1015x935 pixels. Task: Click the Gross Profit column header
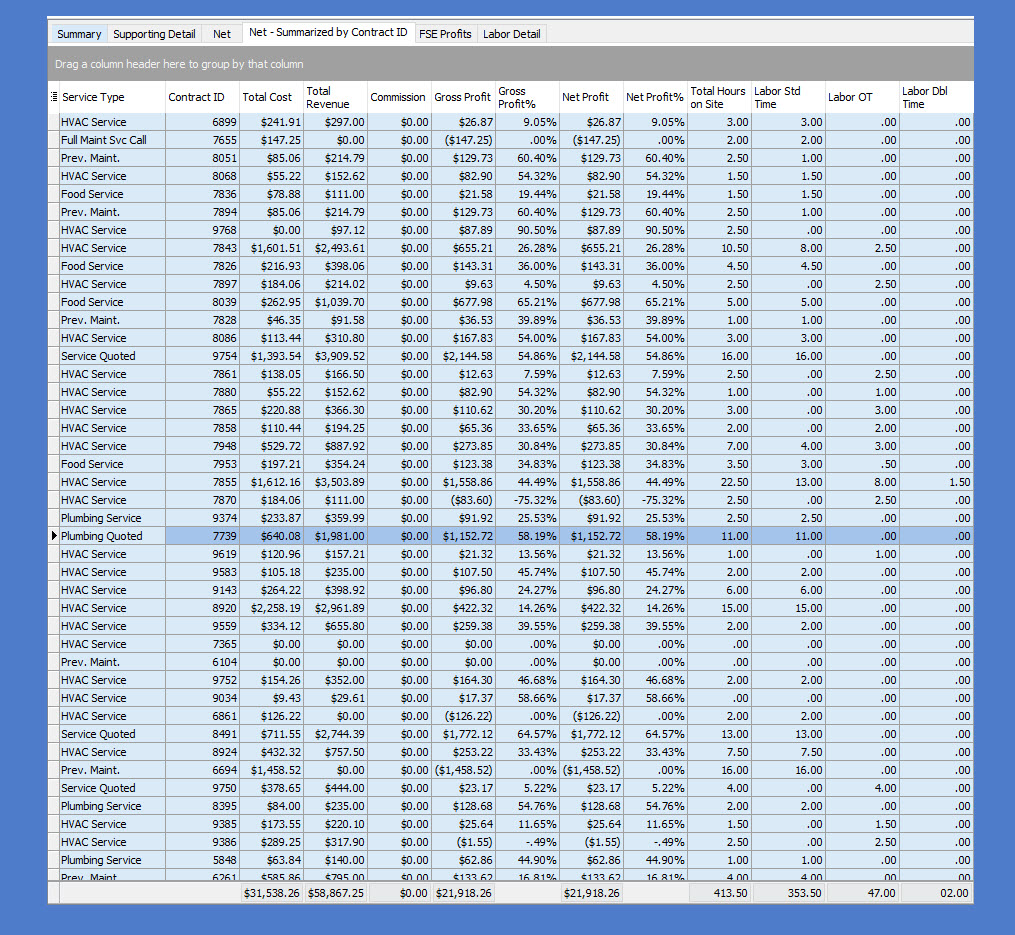463,97
